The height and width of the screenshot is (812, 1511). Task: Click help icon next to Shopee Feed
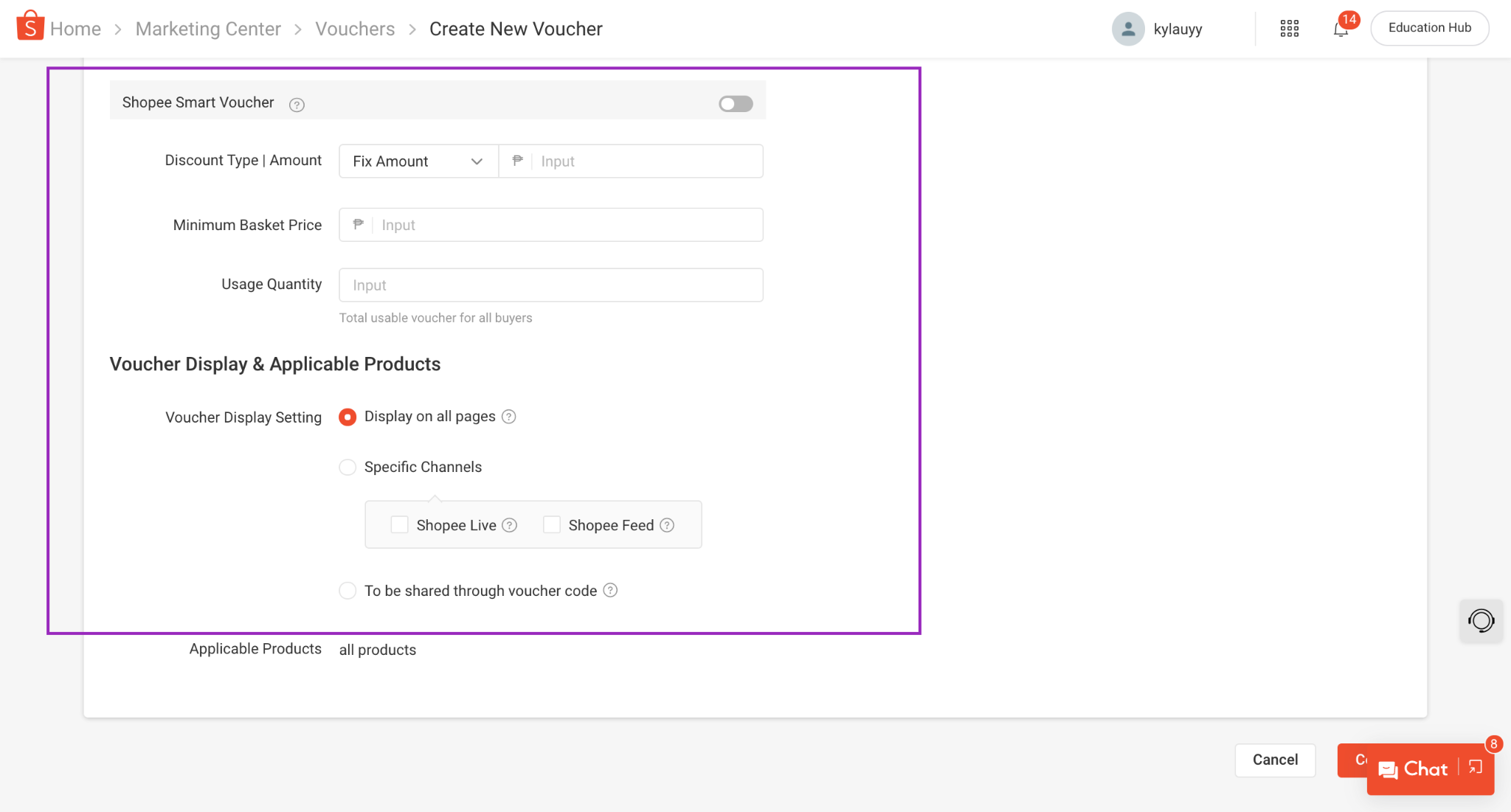point(667,525)
